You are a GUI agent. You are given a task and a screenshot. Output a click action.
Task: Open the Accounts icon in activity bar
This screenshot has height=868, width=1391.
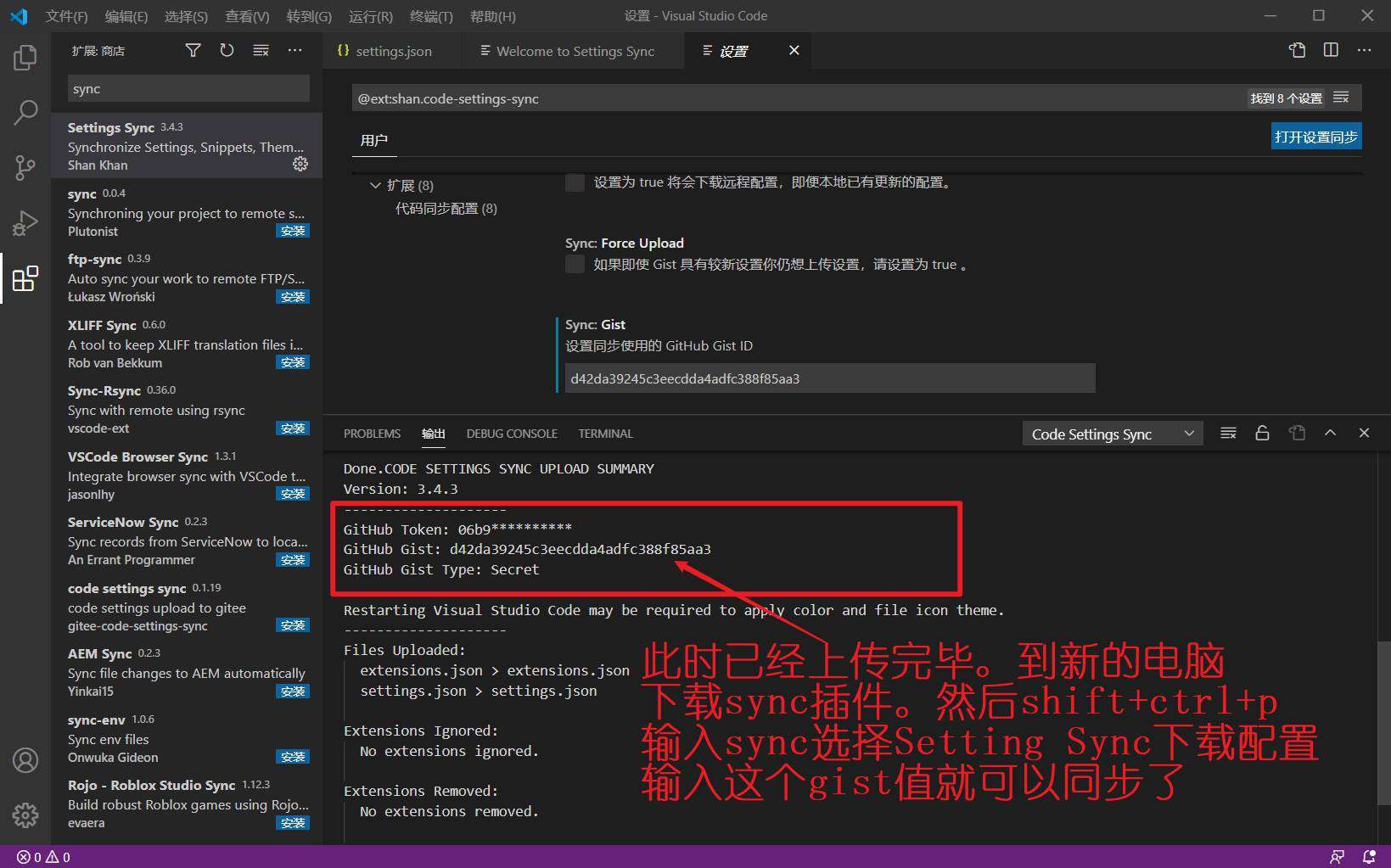coord(25,760)
